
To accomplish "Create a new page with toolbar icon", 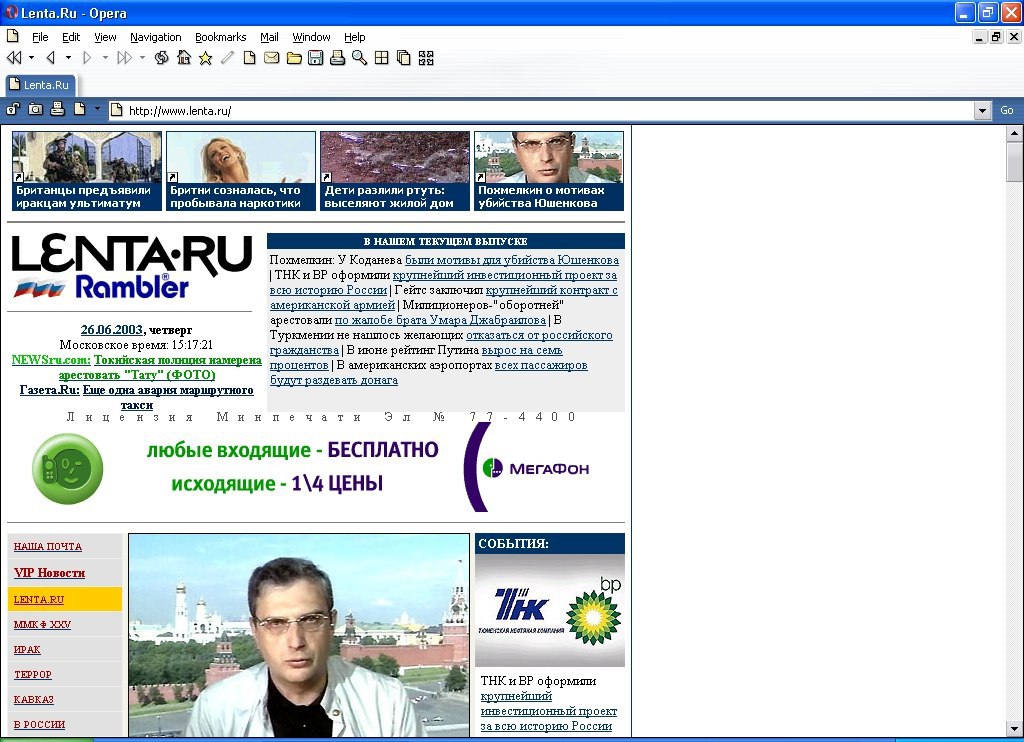I will [249, 58].
